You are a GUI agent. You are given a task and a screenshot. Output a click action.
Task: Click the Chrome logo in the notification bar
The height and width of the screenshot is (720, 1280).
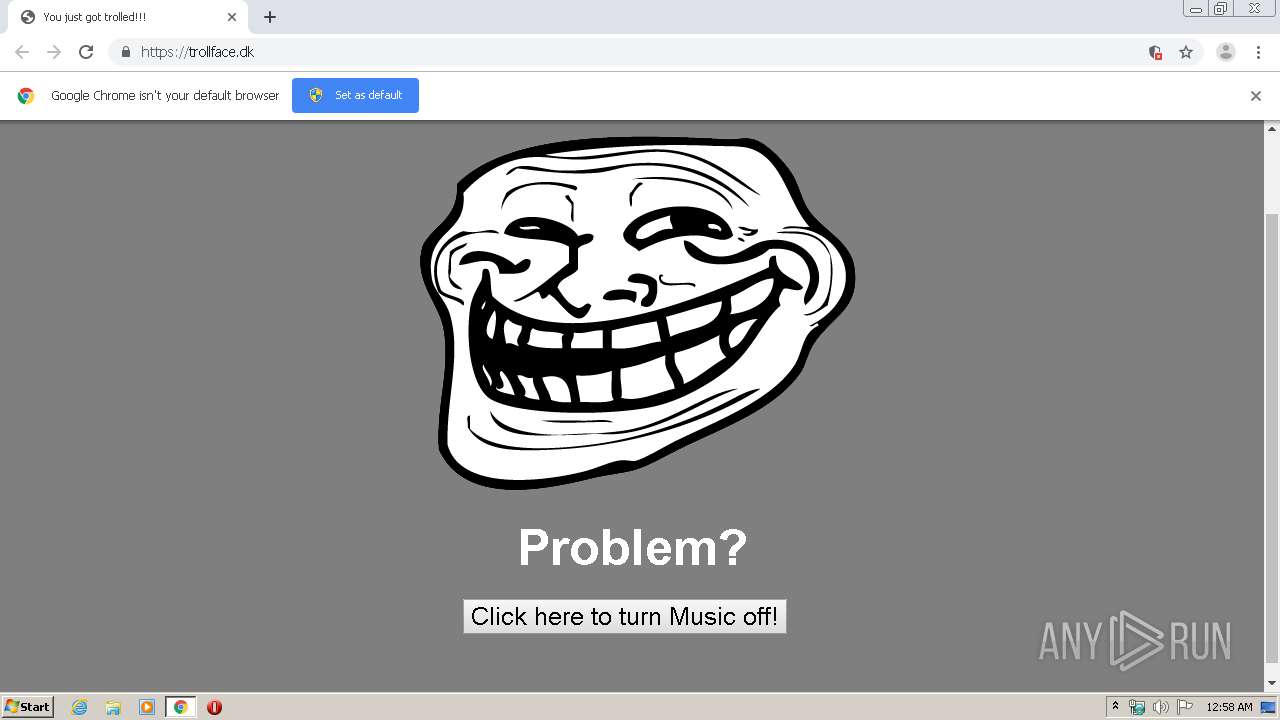pyautogui.click(x=26, y=96)
